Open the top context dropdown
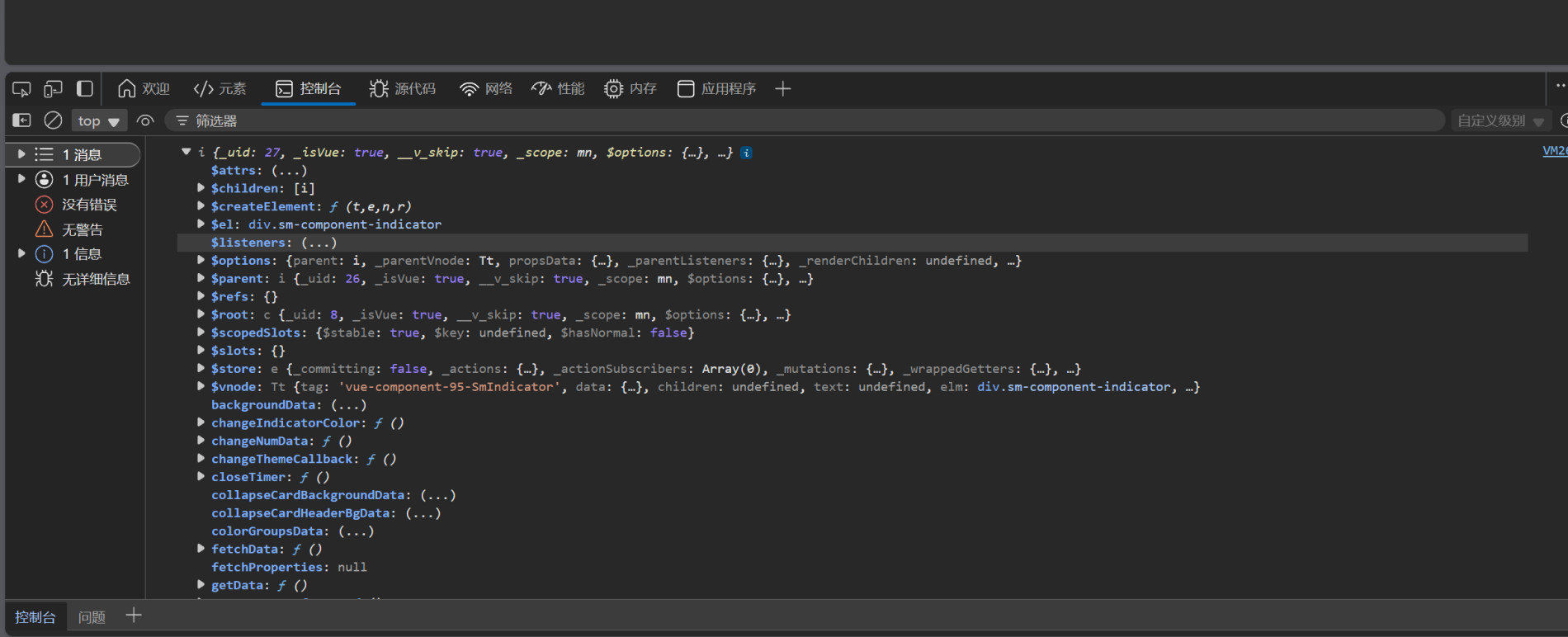Screen dimensions: 1568x637 pyautogui.click(x=98, y=120)
